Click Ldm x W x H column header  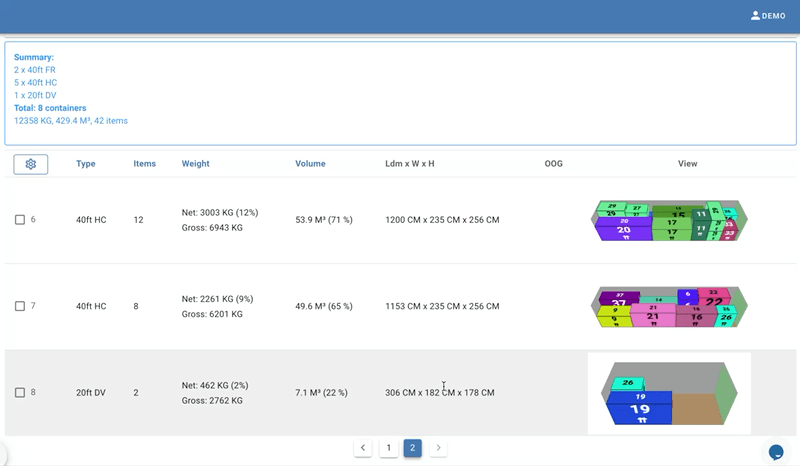[410, 163]
